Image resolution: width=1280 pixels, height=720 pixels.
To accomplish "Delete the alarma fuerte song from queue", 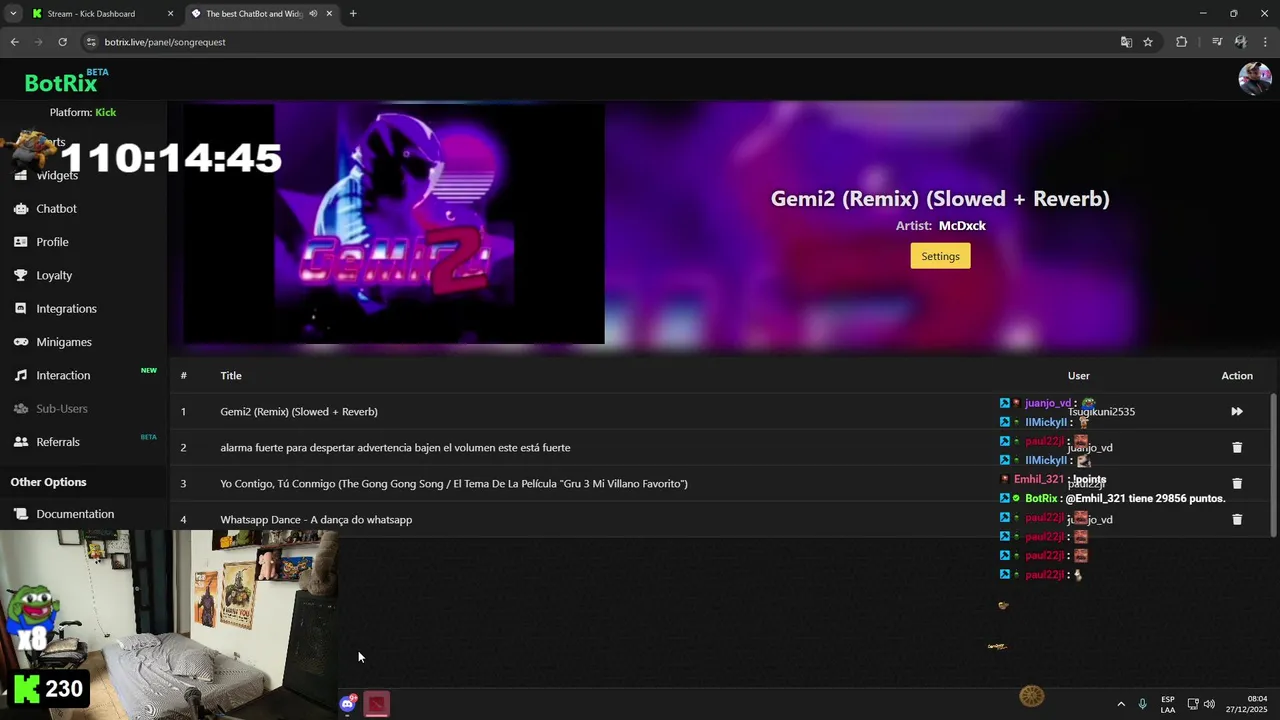I will 1237,447.
